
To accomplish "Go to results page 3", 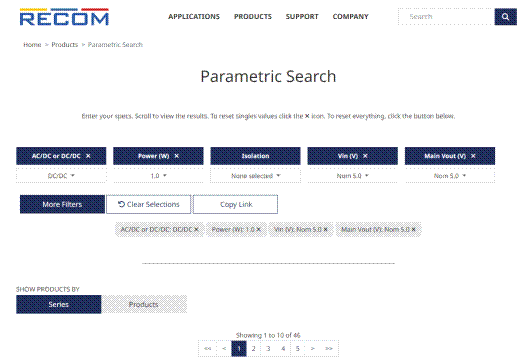I will point(268,349).
